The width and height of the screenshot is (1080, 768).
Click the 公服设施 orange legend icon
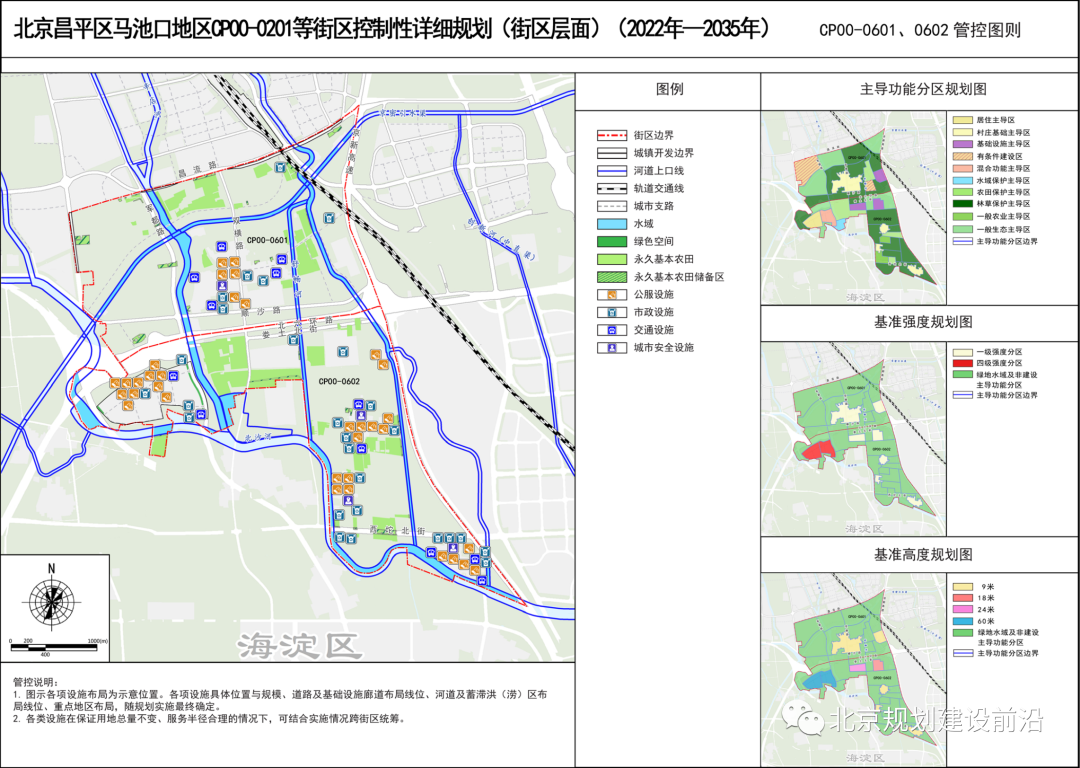(x=610, y=295)
